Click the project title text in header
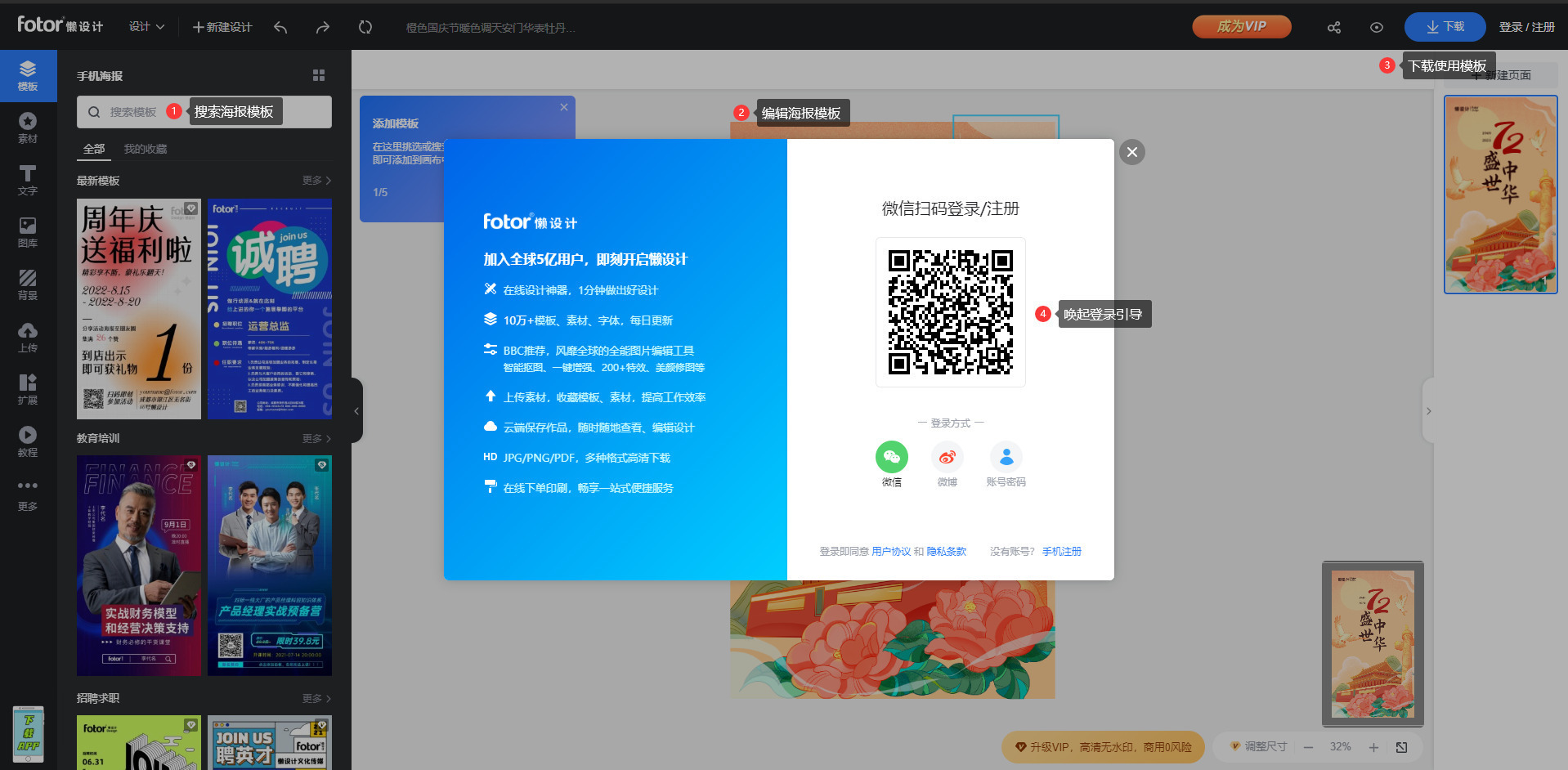Screen dimensions: 1568x770 (491, 28)
